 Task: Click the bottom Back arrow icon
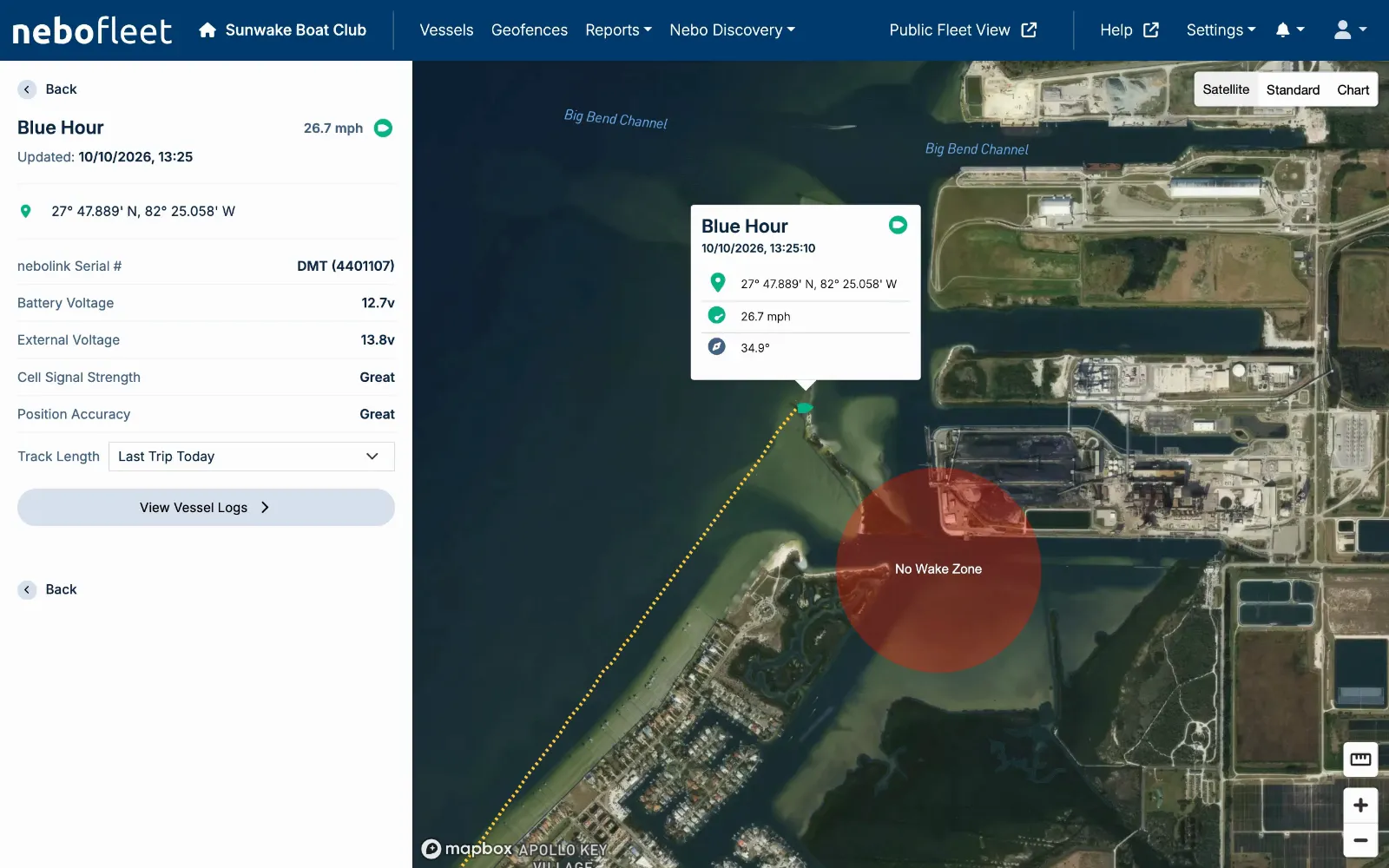tap(27, 589)
